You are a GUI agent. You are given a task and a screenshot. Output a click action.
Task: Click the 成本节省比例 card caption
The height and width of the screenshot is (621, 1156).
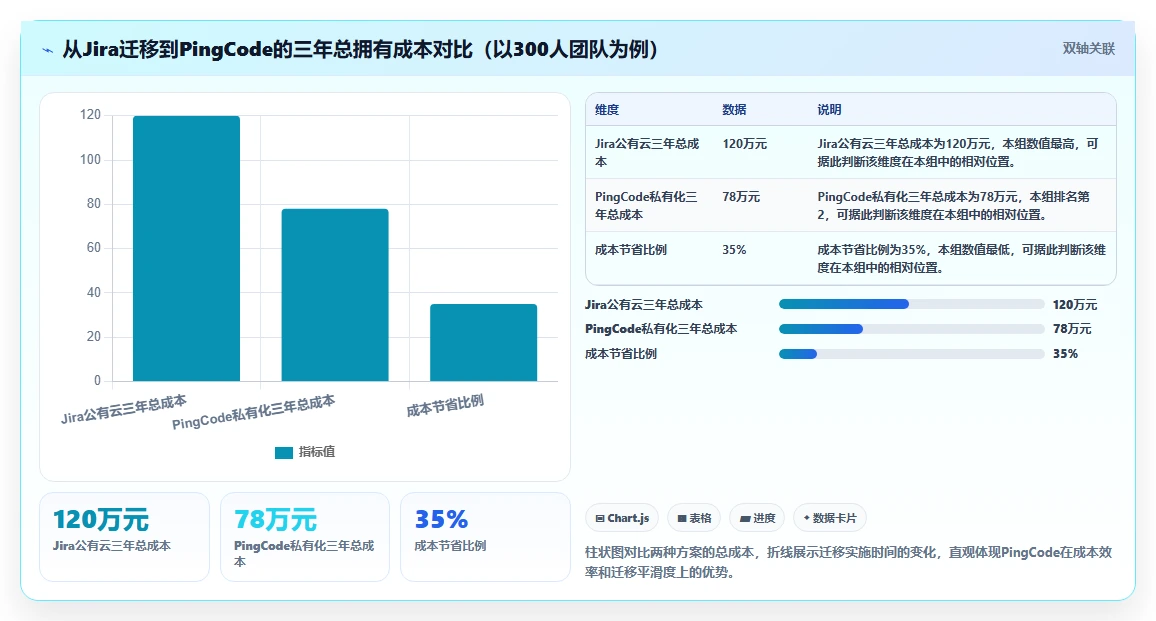(x=450, y=546)
